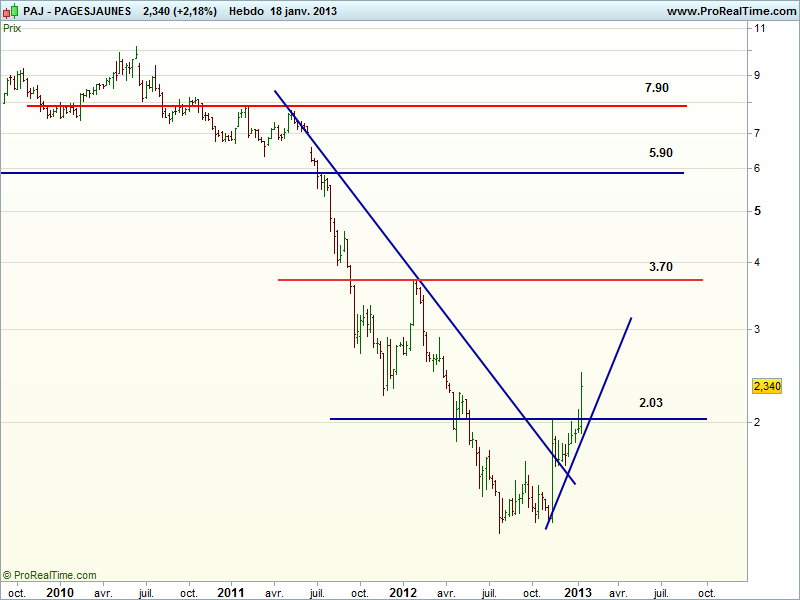Click the candlestick chart icon beside PAJ
This screenshot has width=800, height=600.
(10, 10)
